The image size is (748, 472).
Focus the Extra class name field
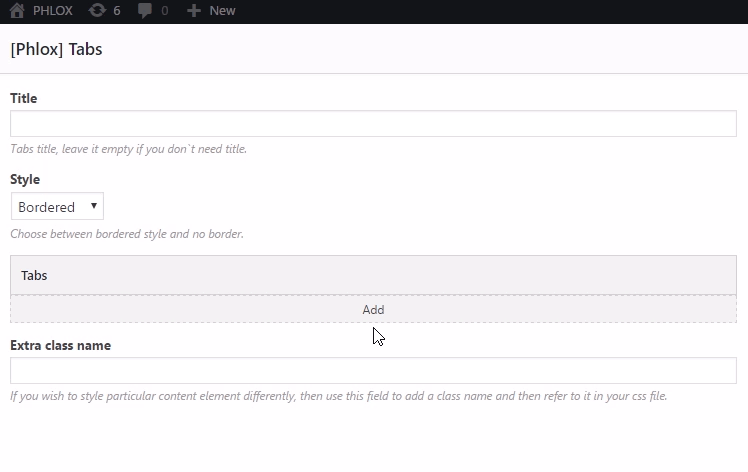point(374,370)
